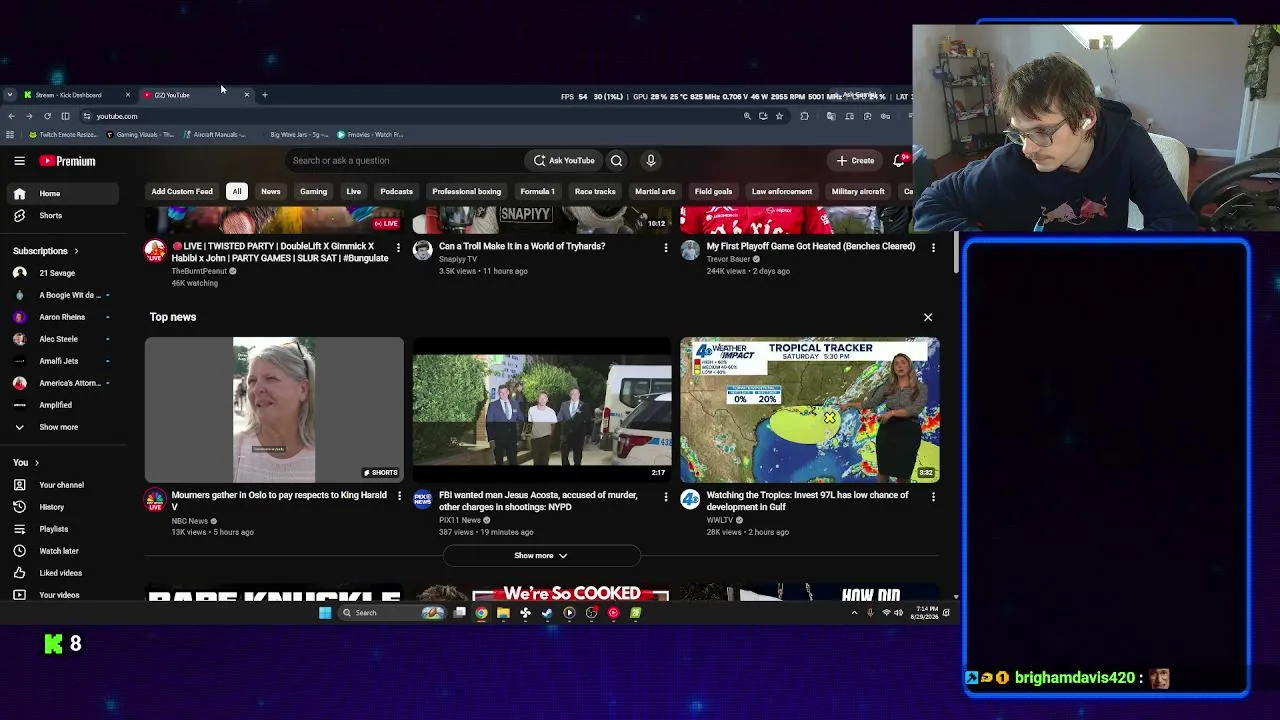The width and height of the screenshot is (1280, 720).
Task: Open File Explorer from the taskbar
Action: 503,613
